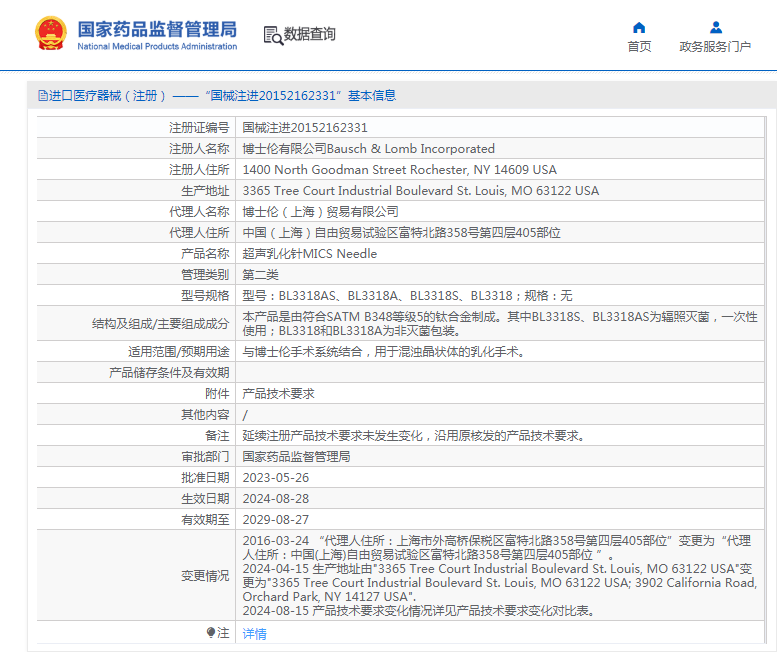This screenshot has width=777, height=652.
Task: Click the 首页 home icon
Action: [639, 27]
